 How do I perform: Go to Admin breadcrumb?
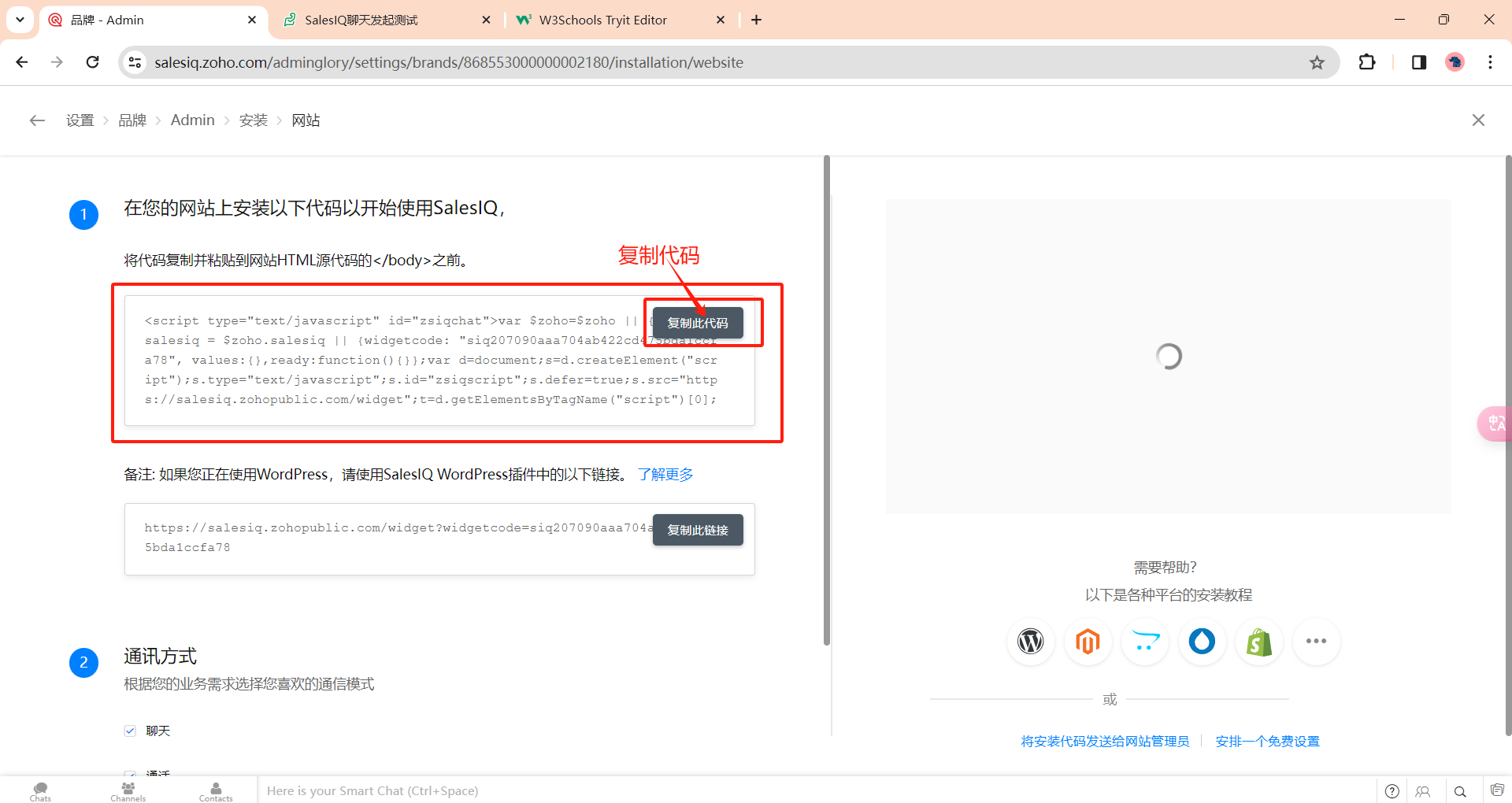tap(193, 120)
